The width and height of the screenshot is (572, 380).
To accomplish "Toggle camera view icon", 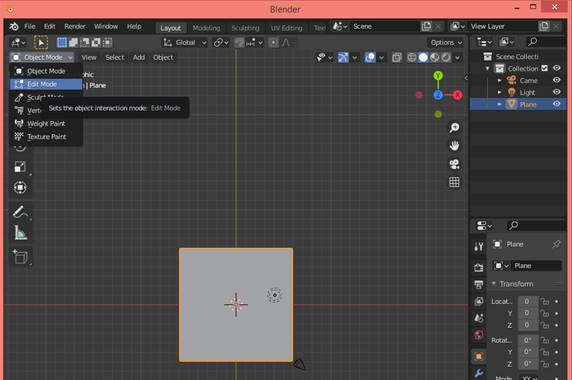I will [454, 164].
